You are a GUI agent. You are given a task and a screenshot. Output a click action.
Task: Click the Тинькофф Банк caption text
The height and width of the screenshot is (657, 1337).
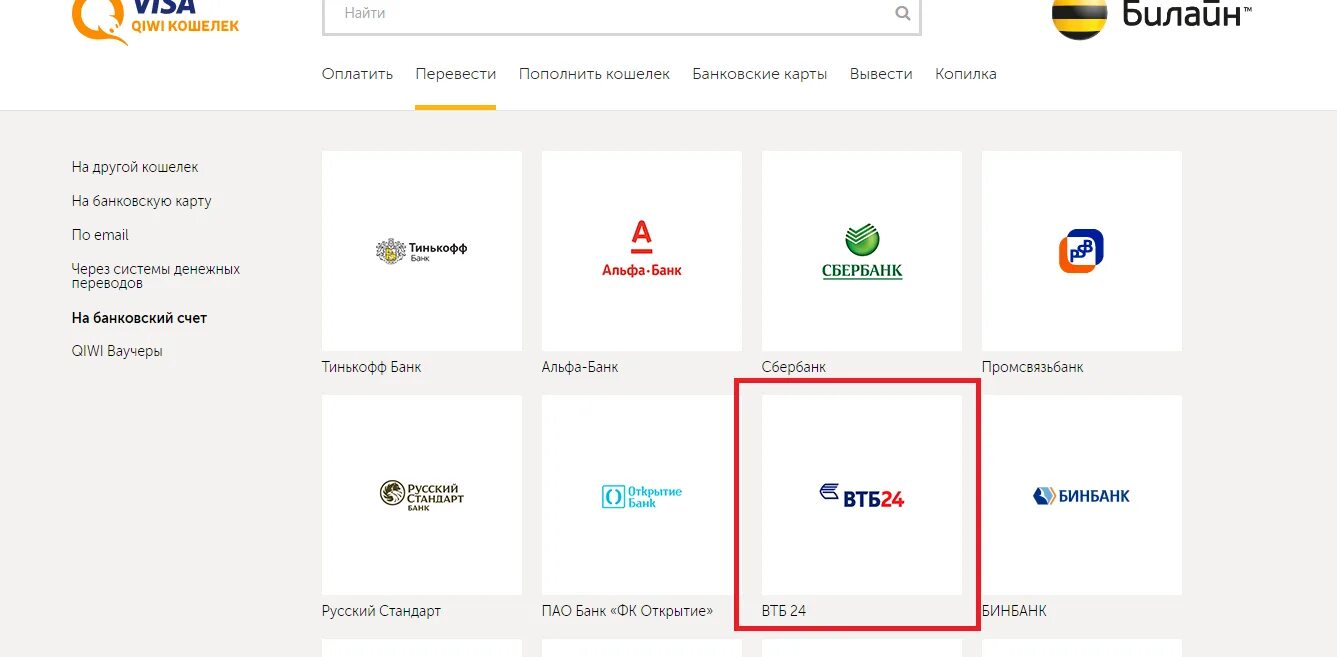(x=372, y=367)
